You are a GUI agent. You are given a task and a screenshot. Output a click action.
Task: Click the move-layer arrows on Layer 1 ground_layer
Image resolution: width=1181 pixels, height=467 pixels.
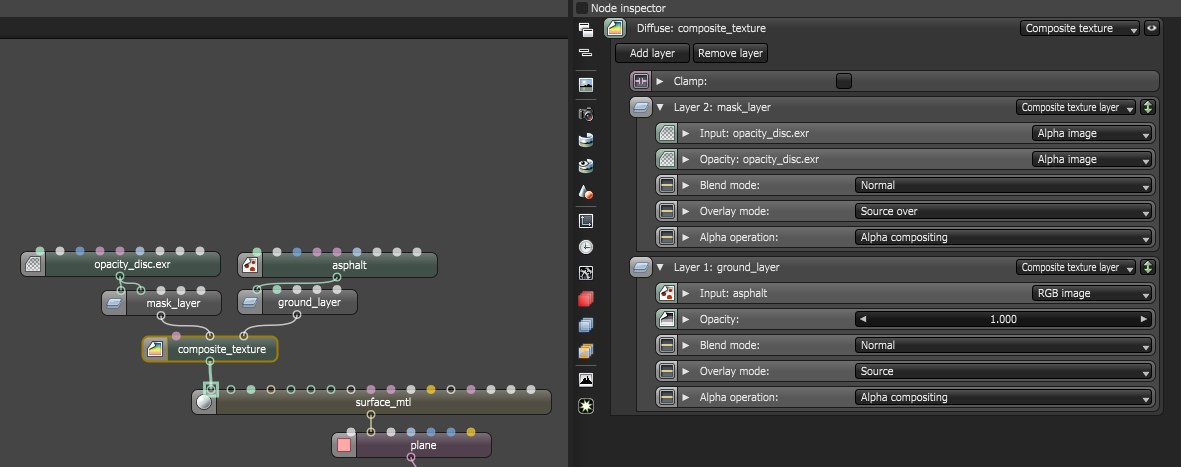pos(1147,267)
